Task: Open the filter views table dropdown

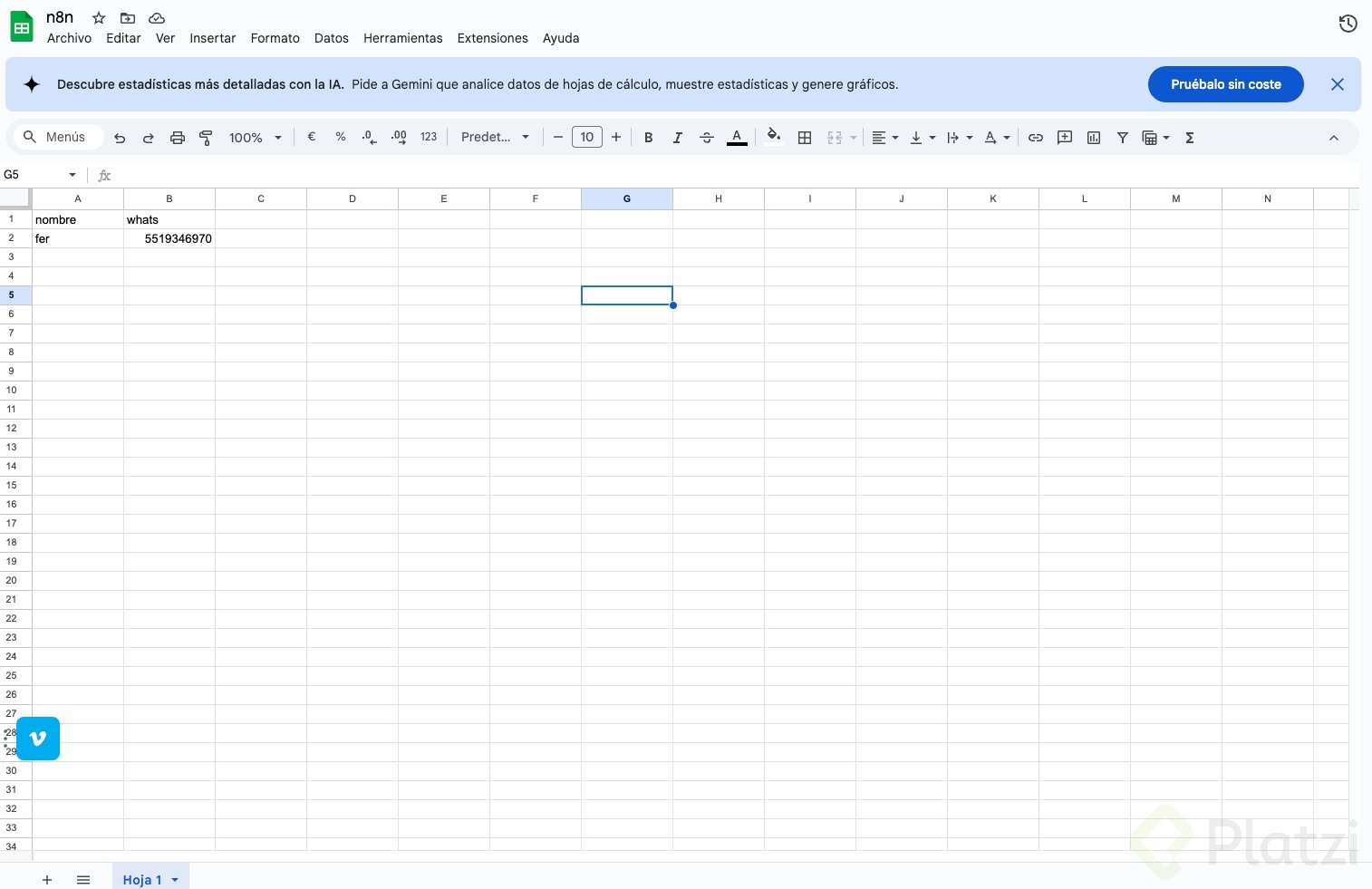Action: pos(1155,138)
